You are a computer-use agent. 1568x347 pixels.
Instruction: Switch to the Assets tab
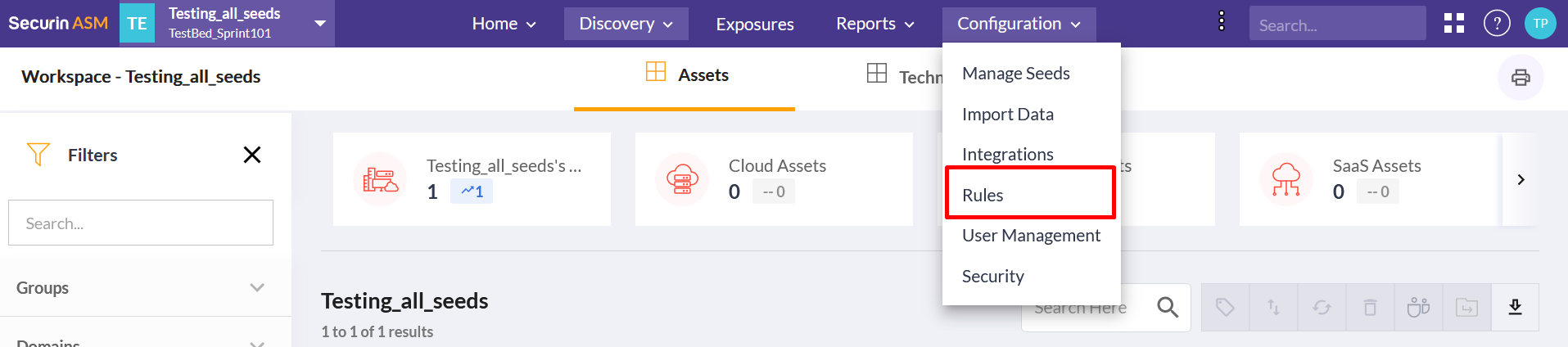tap(686, 75)
